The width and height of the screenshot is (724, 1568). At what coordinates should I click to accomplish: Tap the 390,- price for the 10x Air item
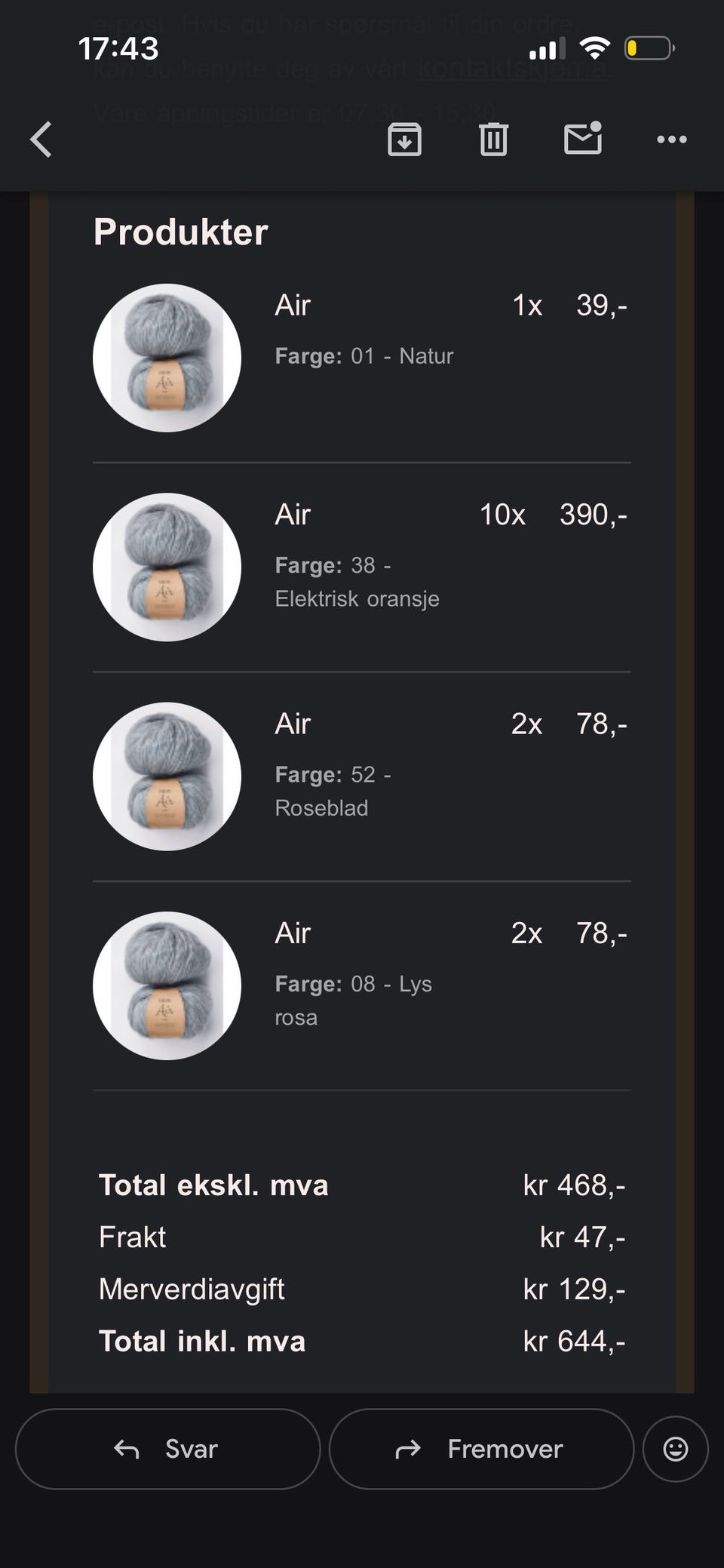(594, 515)
